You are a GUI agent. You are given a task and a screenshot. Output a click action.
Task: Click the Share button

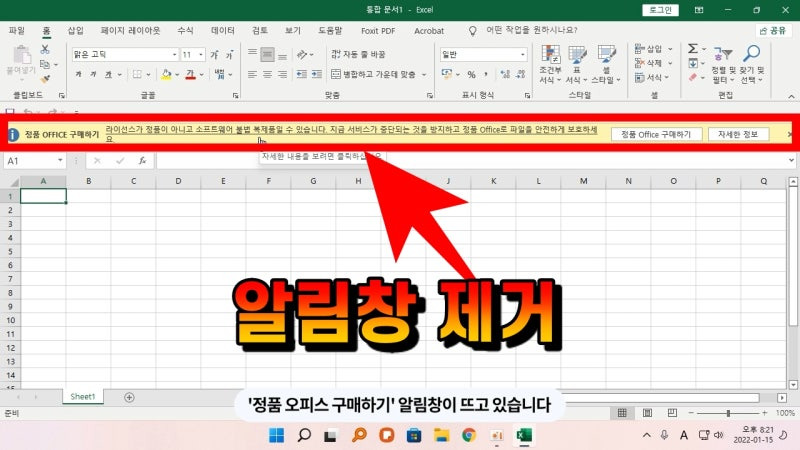773,31
